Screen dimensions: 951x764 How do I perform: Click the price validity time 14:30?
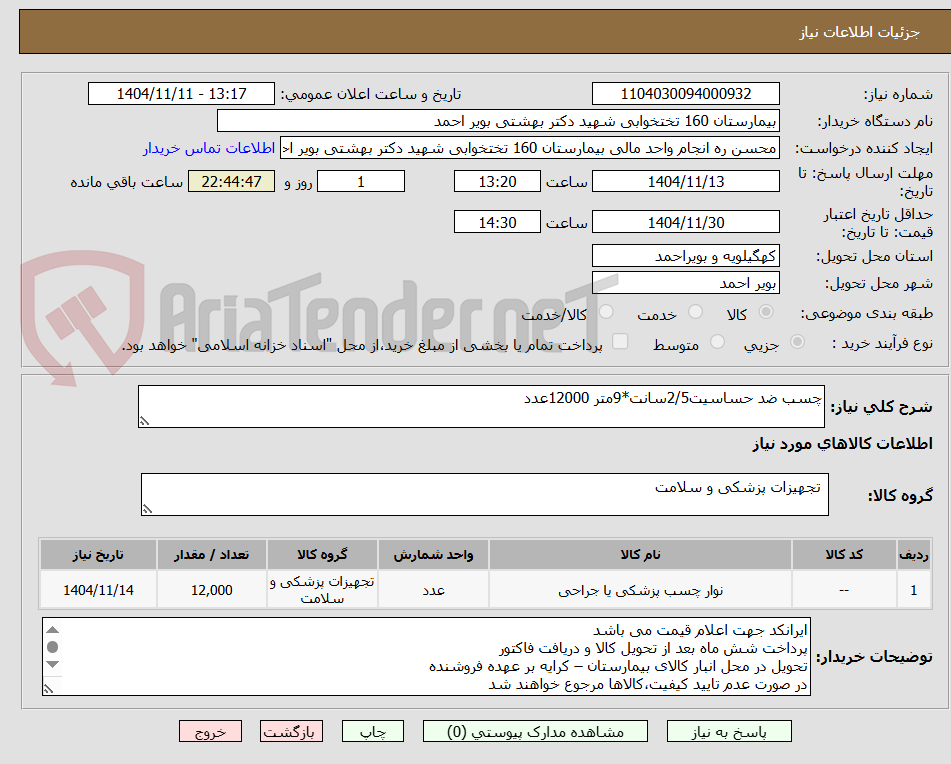(x=497, y=222)
